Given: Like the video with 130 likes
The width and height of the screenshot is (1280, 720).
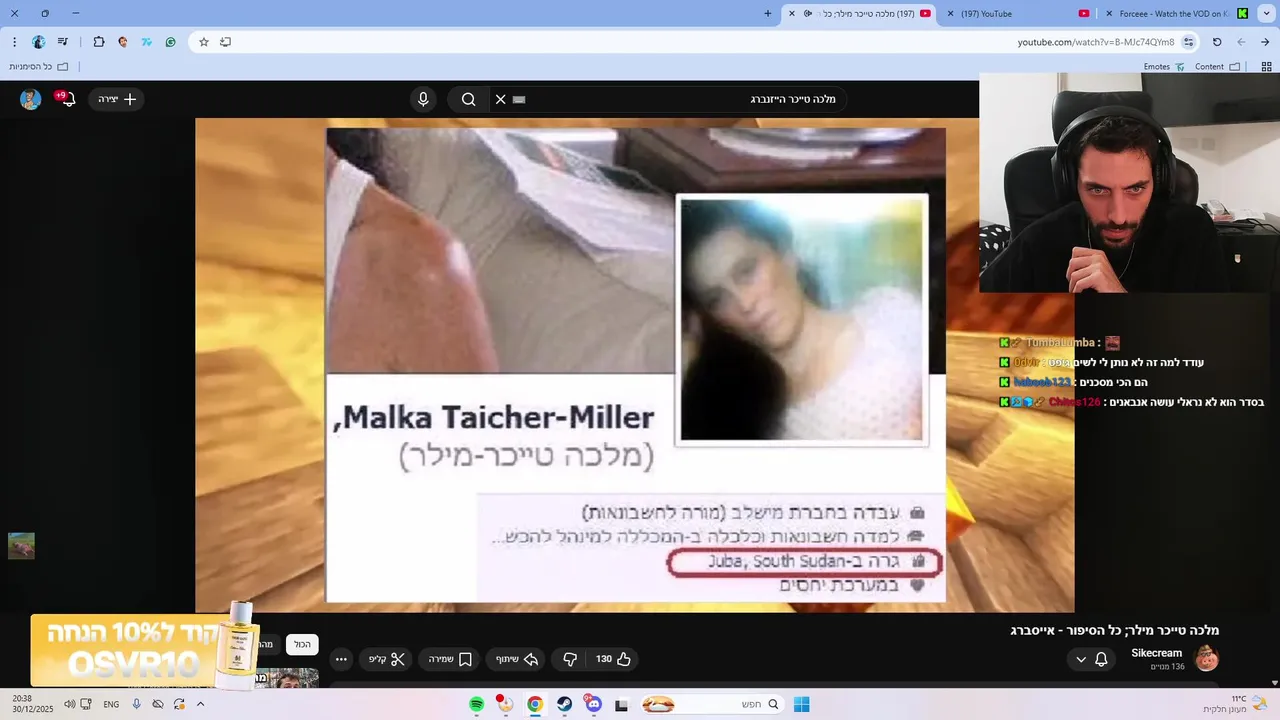Looking at the screenshot, I should 613,659.
